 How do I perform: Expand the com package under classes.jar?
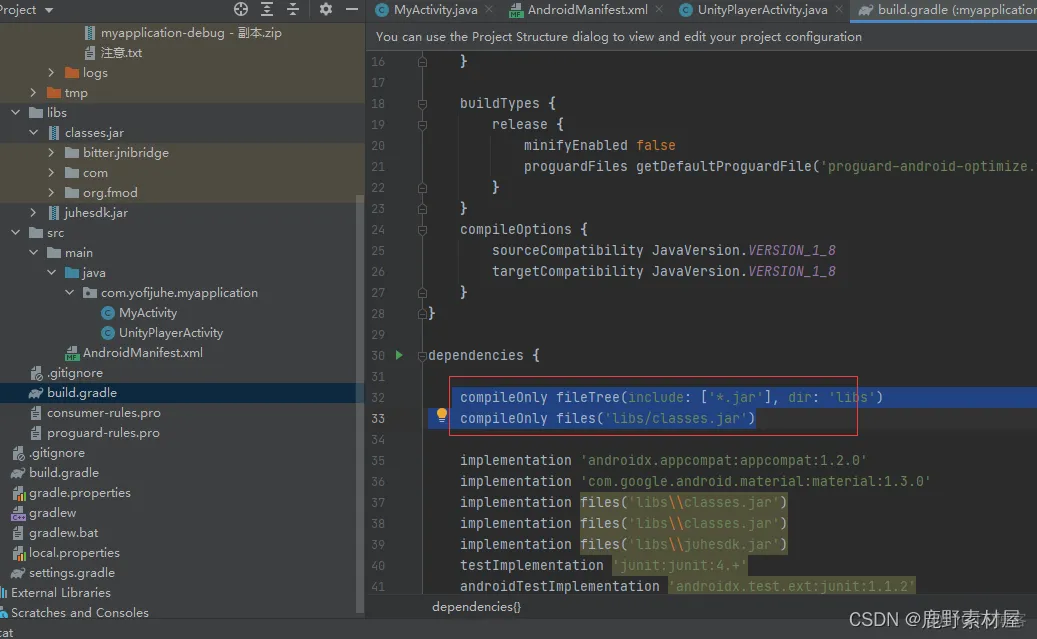pyautogui.click(x=52, y=173)
